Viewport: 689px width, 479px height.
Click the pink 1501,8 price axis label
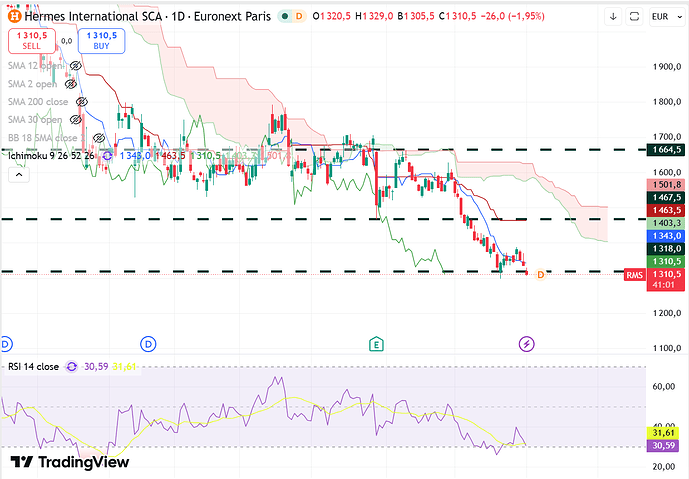pos(666,185)
